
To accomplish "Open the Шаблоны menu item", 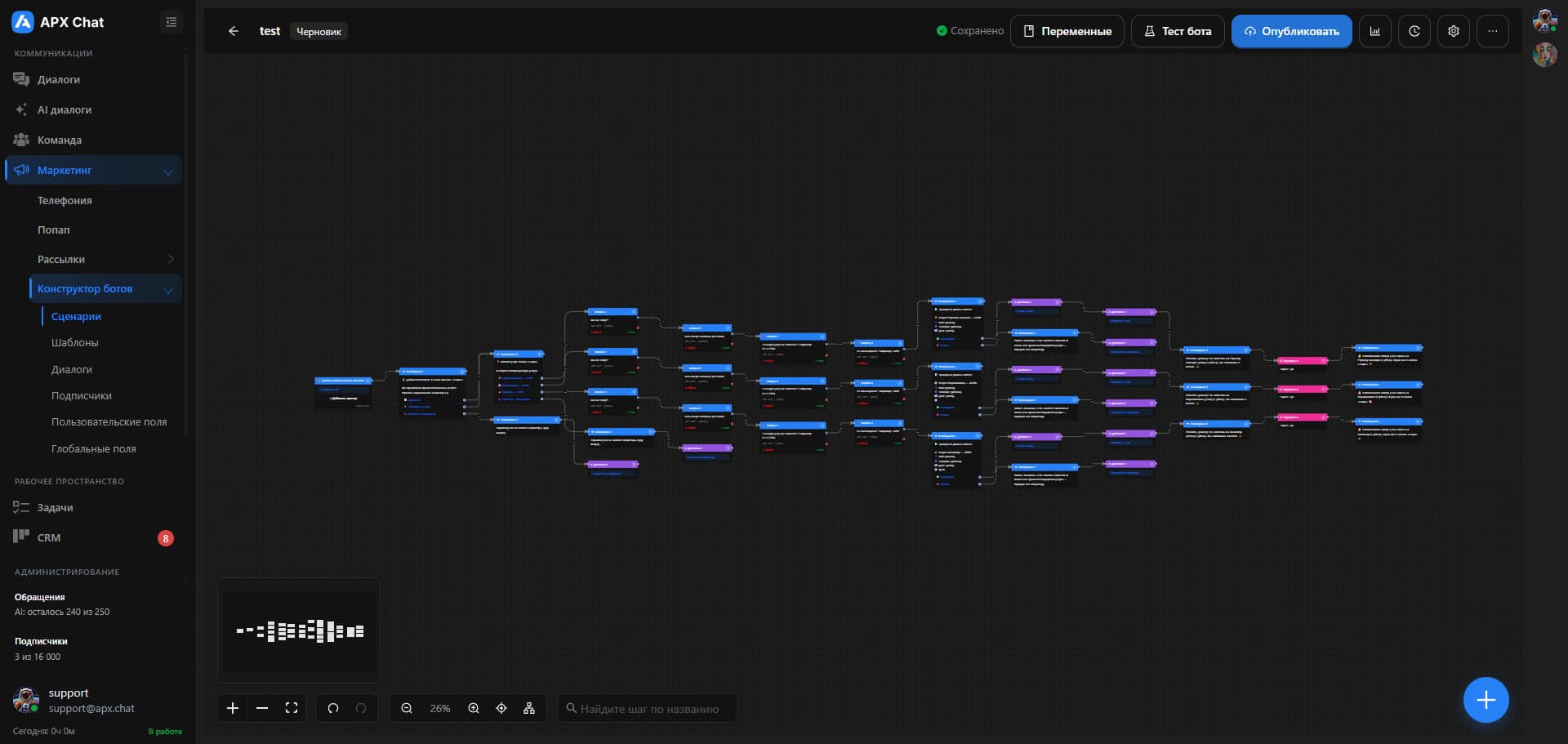I will coord(75,343).
